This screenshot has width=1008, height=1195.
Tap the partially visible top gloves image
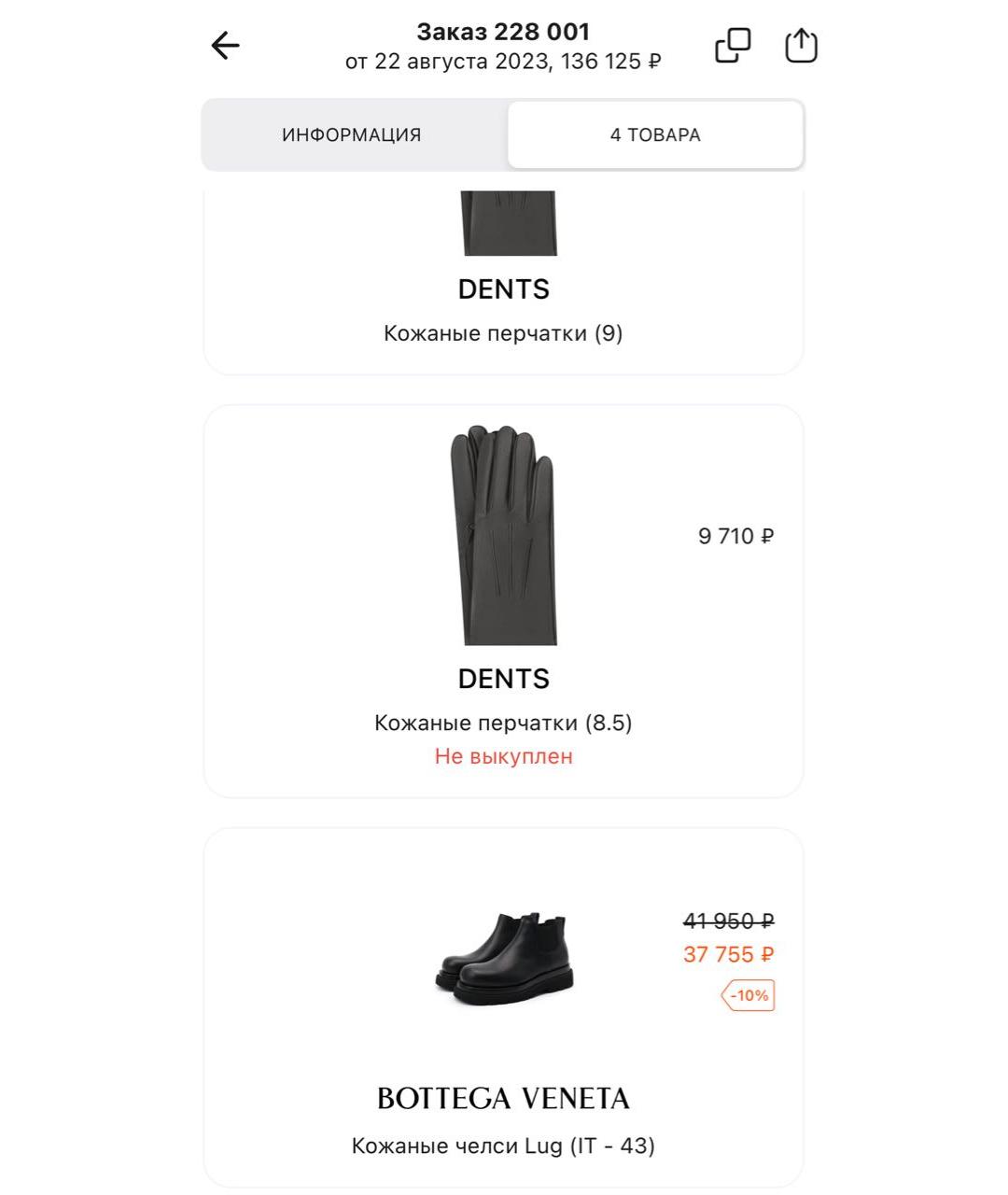pos(510,222)
